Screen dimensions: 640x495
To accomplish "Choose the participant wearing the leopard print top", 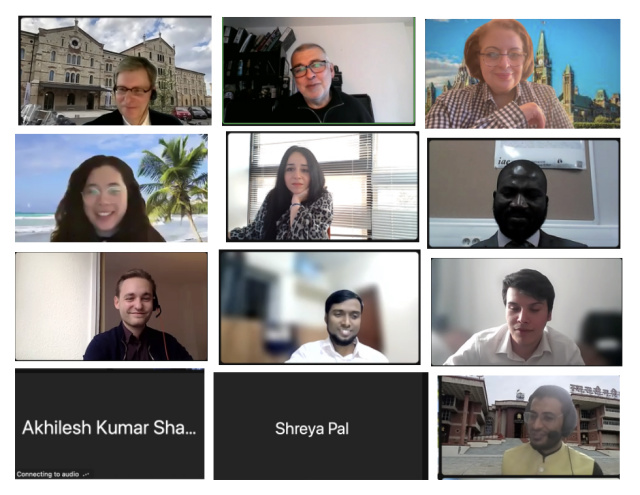I will [322, 186].
